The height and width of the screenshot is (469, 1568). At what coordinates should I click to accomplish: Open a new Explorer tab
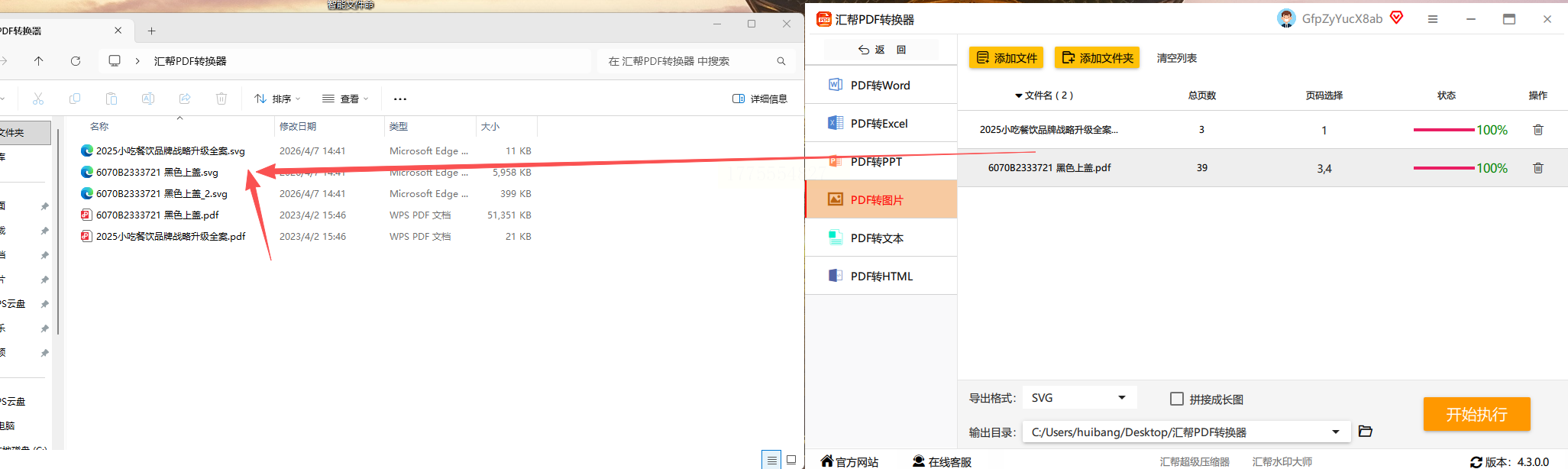152,31
